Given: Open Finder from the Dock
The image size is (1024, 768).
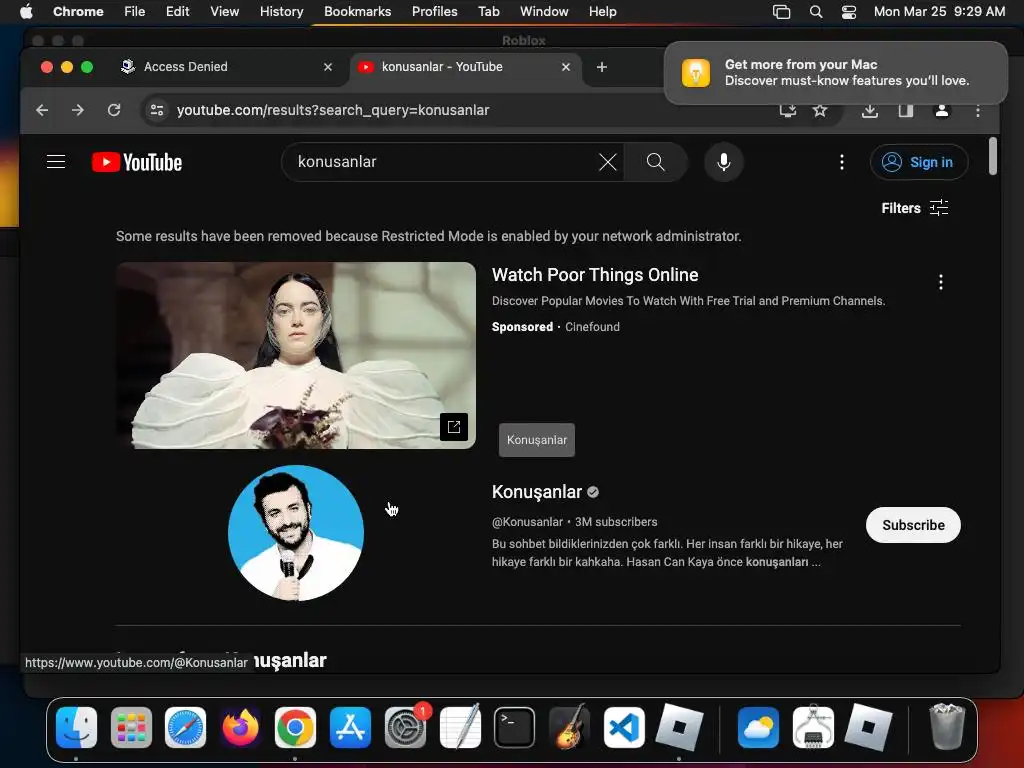Looking at the screenshot, I should point(76,727).
